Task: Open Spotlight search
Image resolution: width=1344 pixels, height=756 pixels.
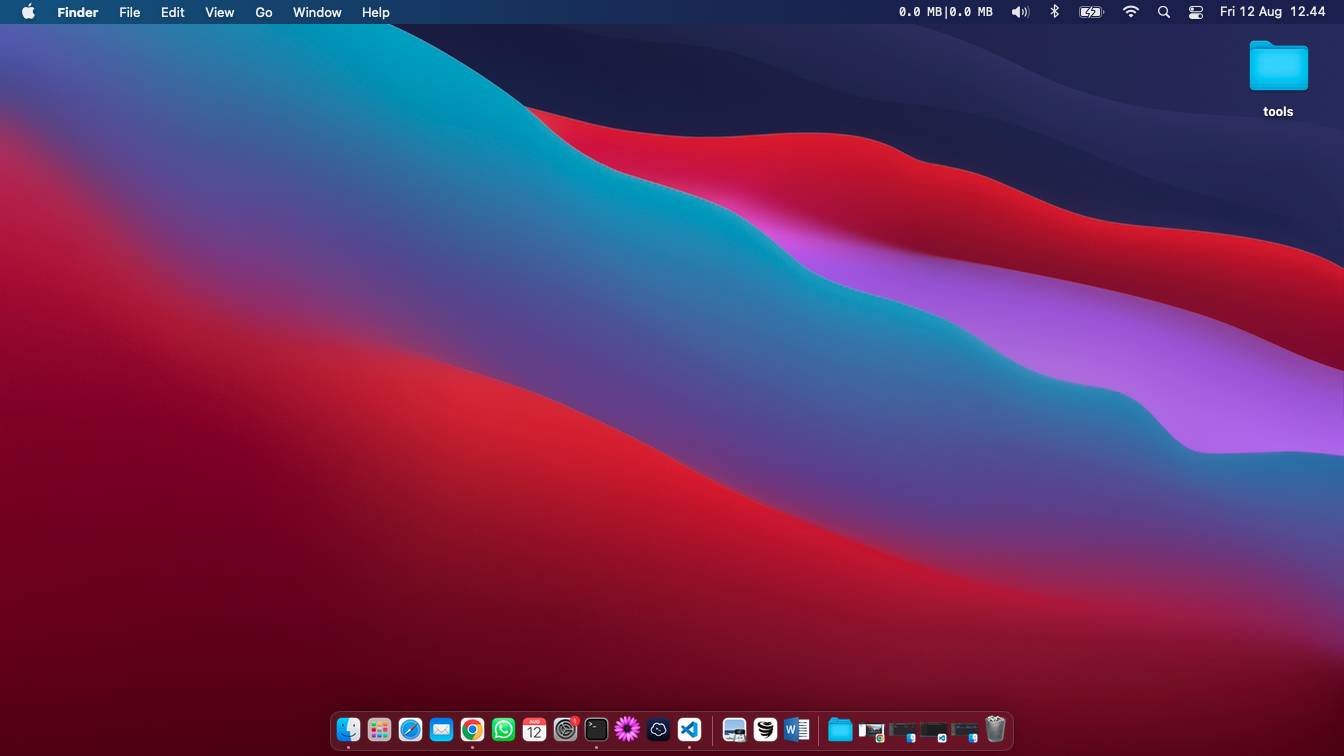Action: pyautogui.click(x=1163, y=12)
